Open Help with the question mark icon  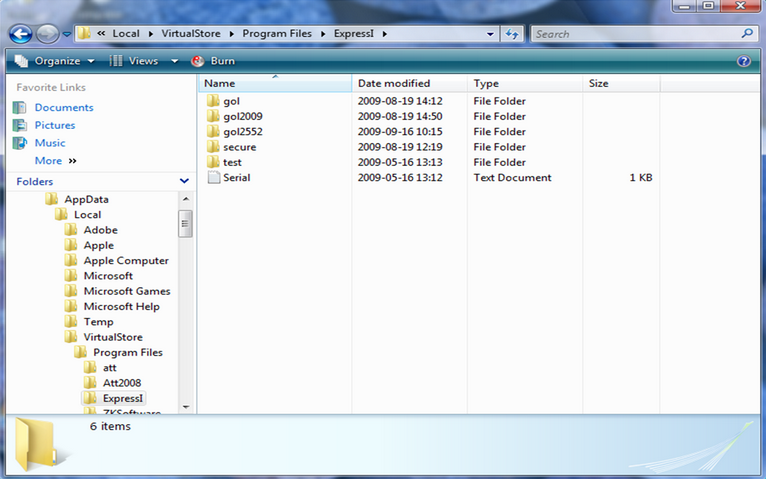pos(744,61)
